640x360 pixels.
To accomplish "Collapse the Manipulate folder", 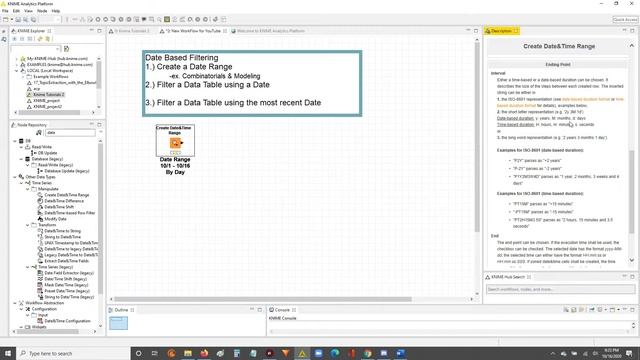I will (x=28, y=189).
